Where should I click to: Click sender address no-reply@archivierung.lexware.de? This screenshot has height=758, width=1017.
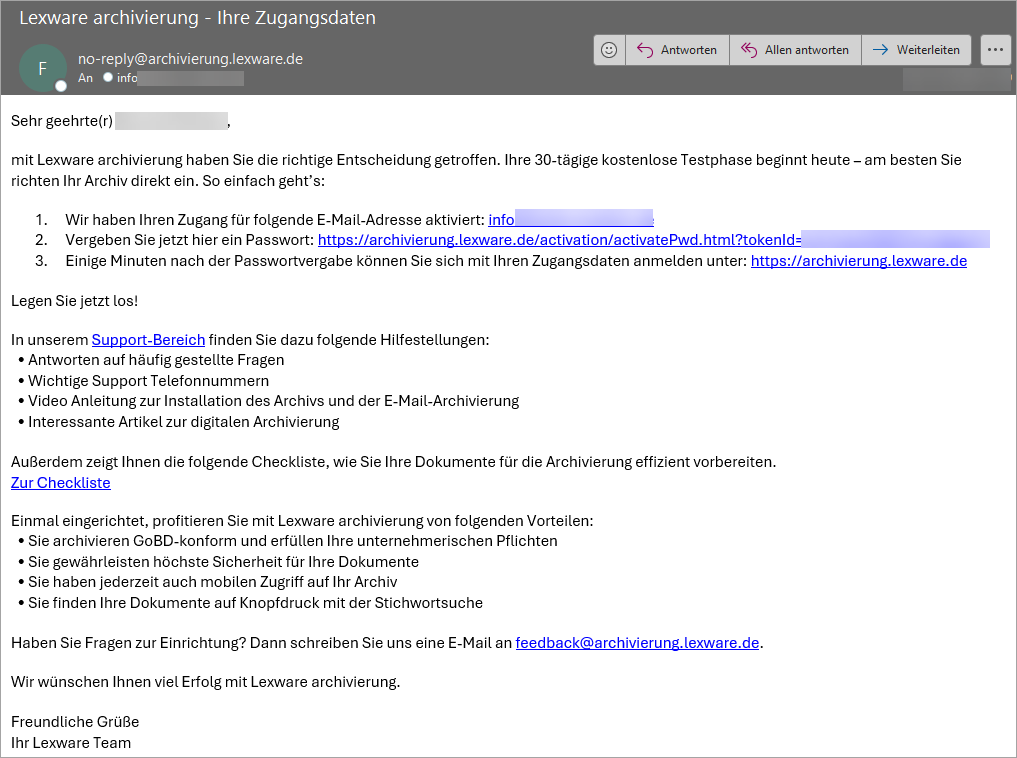pos(190,59)
